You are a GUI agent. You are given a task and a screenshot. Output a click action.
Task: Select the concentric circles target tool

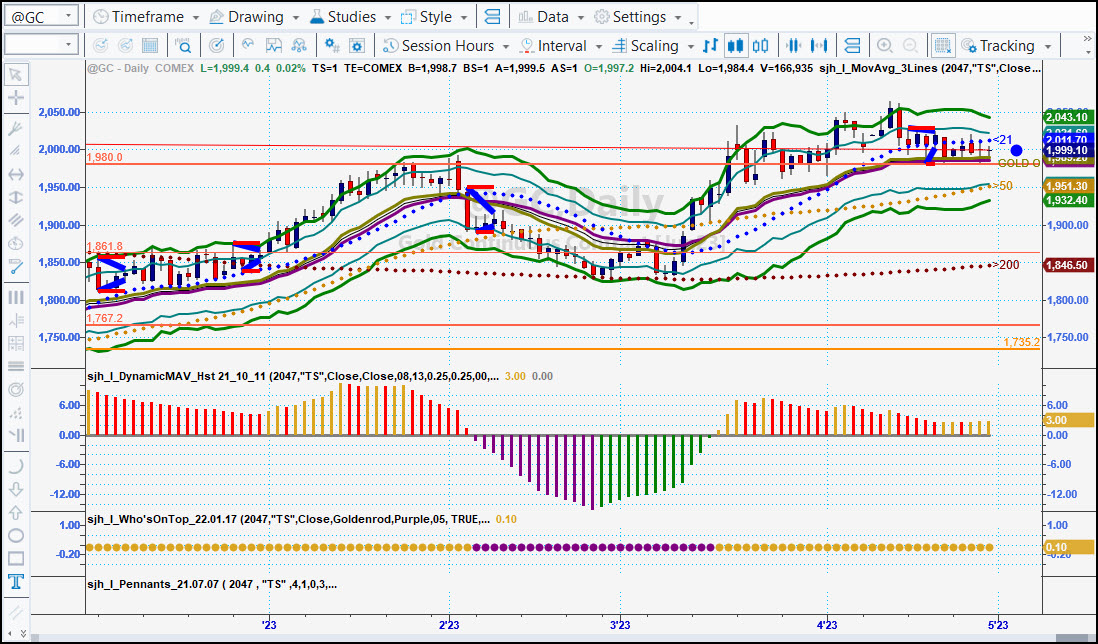click(15, 389)
